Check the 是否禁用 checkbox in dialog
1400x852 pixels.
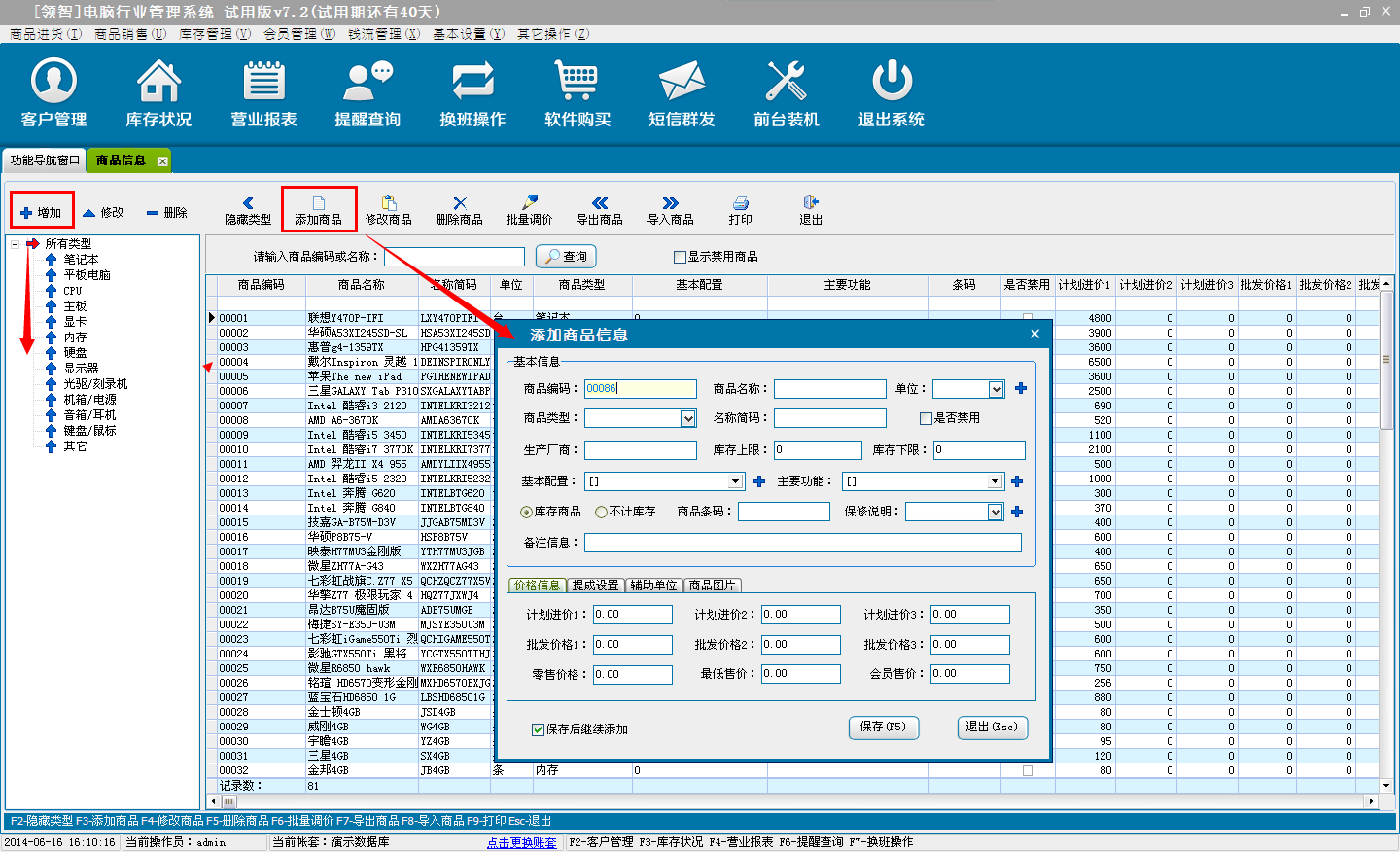(926, 418)
